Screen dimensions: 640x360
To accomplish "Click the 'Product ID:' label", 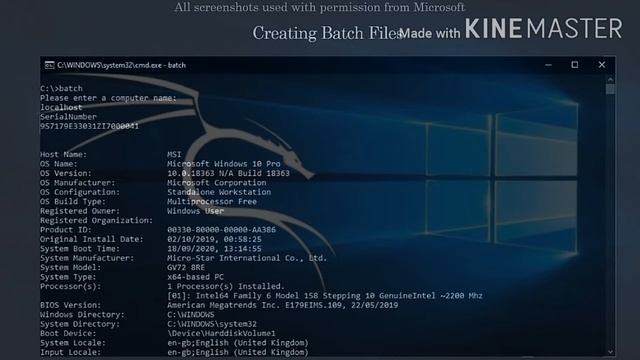I will coord(66,229).
